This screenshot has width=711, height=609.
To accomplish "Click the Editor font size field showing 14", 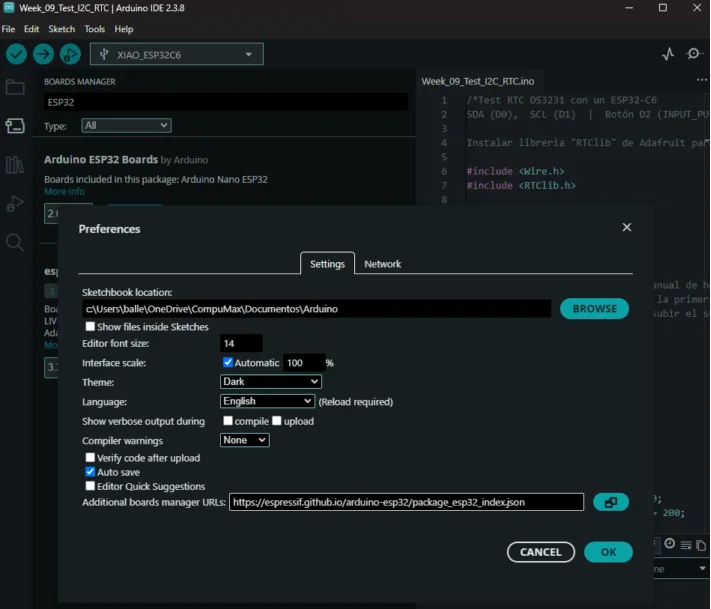I will (241, 343).
